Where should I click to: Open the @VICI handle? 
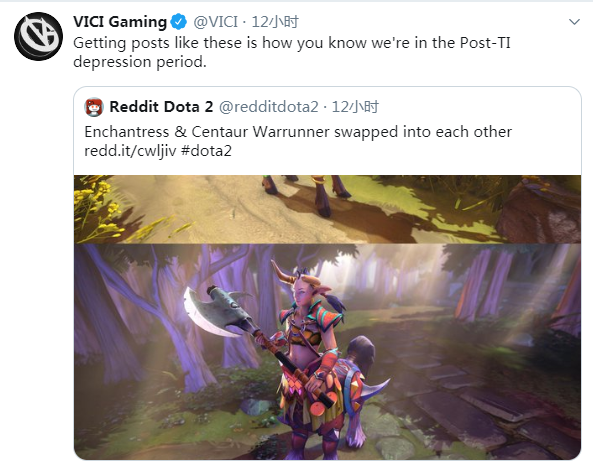pyautogui.click(x=216, y=22)
